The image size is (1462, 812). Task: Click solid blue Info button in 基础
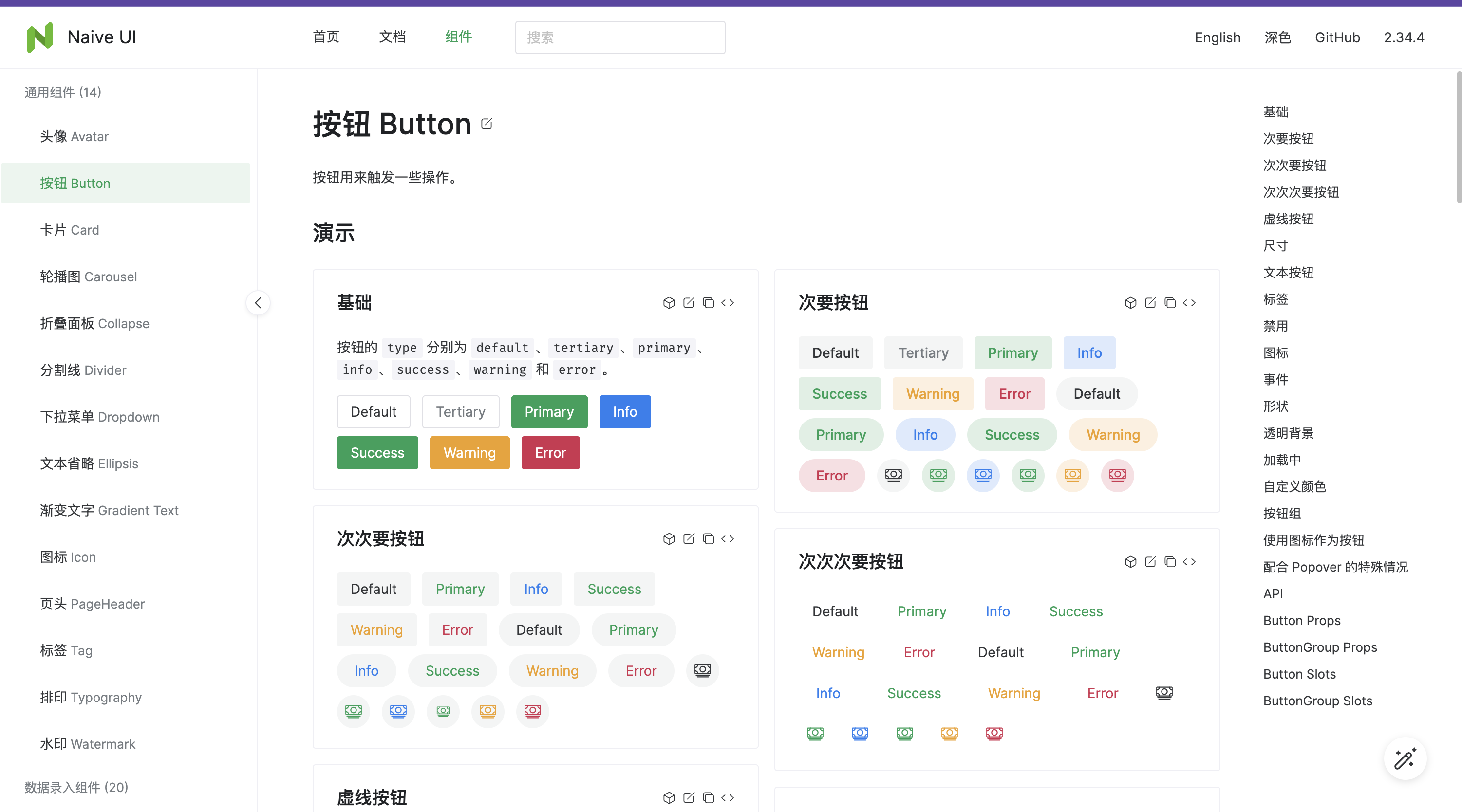coord(625,412)
